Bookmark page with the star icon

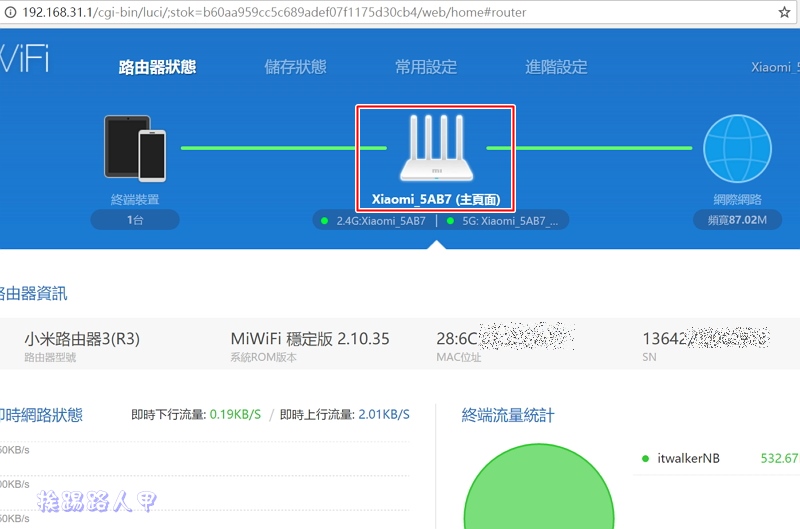(784, 12)
